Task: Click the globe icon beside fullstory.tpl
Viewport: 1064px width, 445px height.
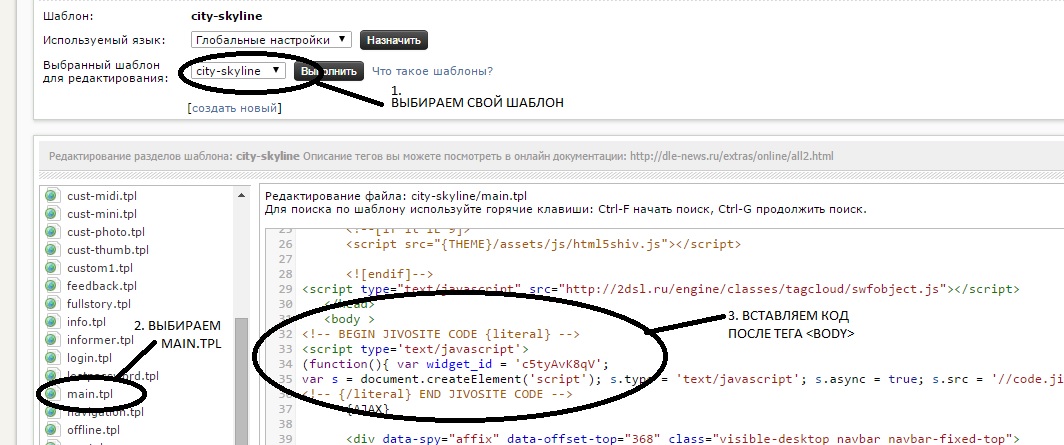Action: [51, 304]
